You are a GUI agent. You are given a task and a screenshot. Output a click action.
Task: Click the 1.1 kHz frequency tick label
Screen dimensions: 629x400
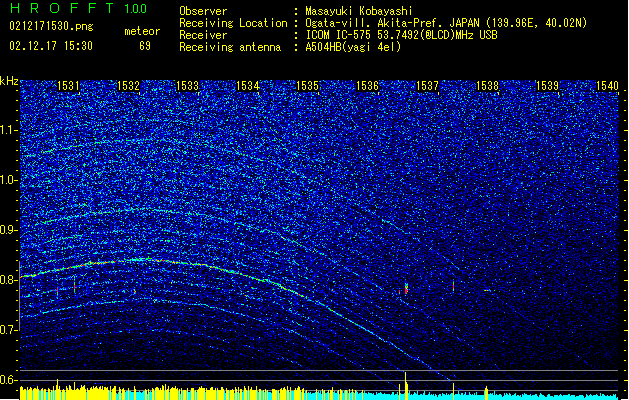click(7, 130)
